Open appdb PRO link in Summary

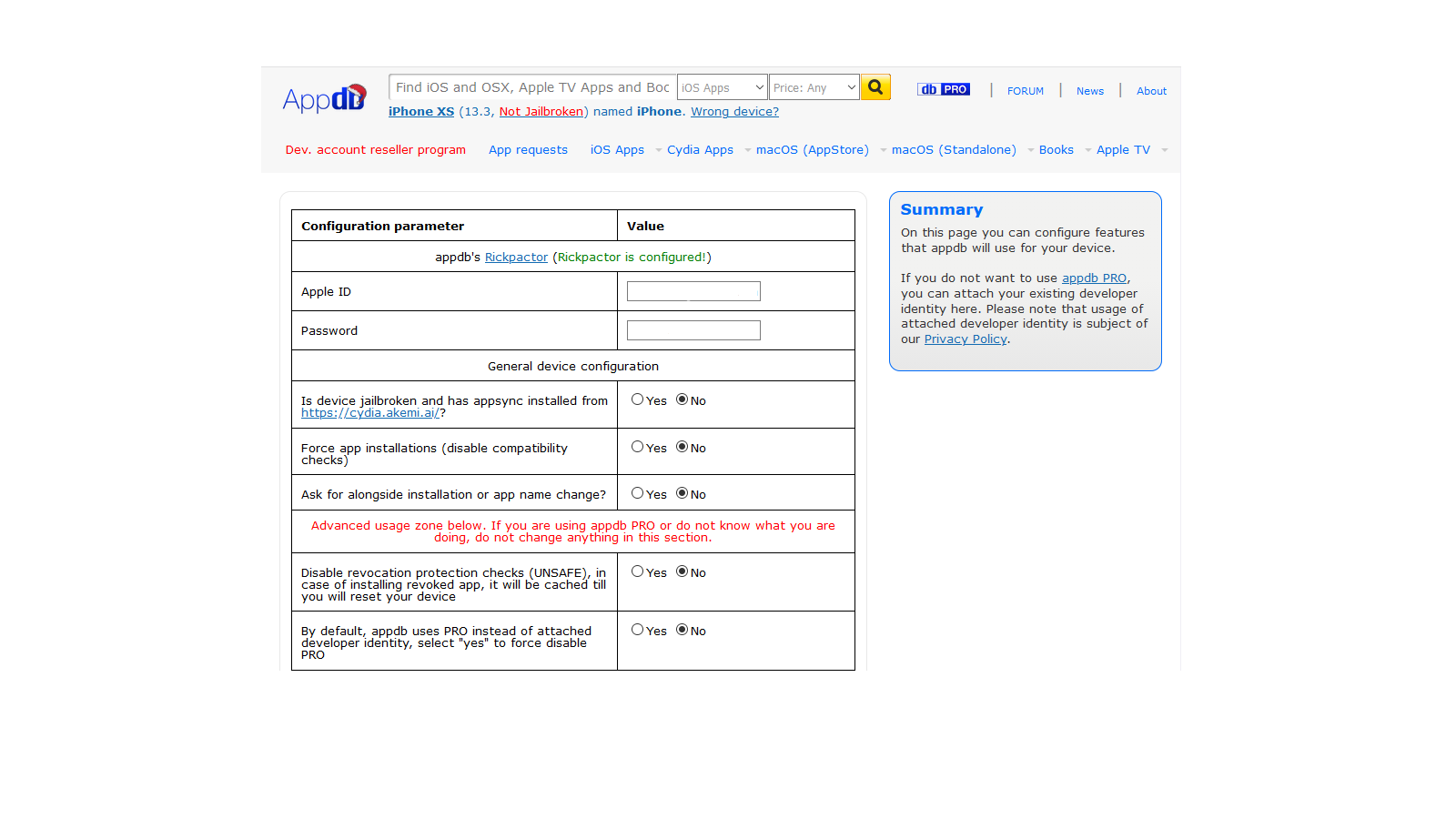[1094, 278]
